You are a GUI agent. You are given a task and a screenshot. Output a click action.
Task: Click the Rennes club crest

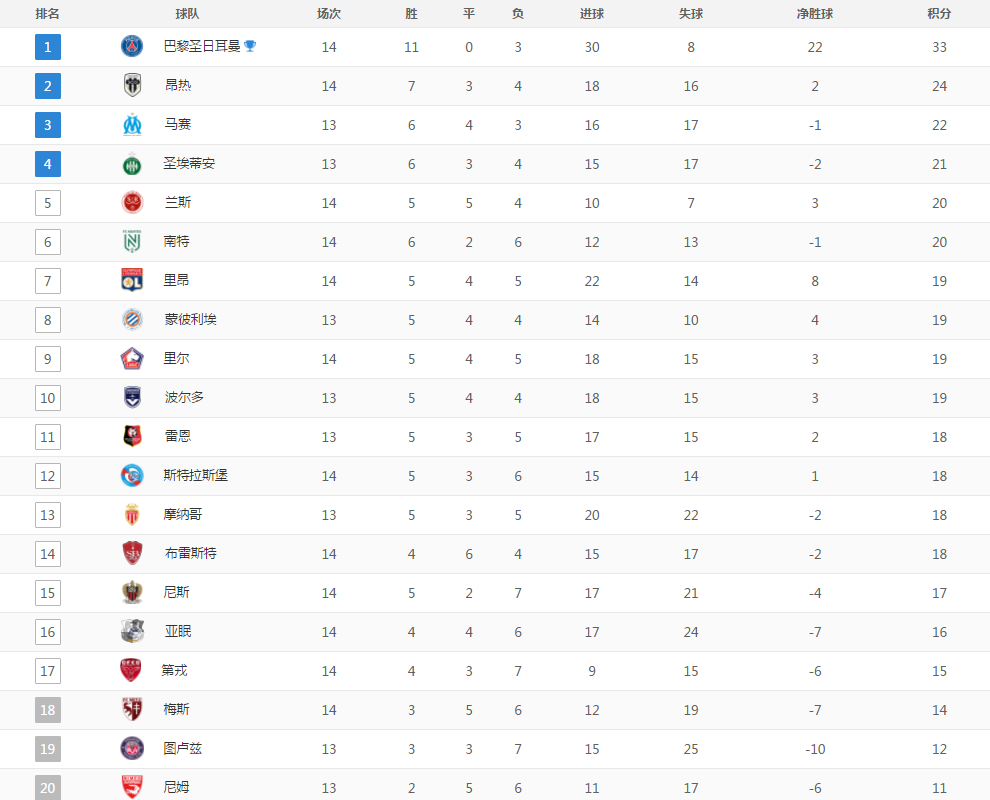point(132,436)
